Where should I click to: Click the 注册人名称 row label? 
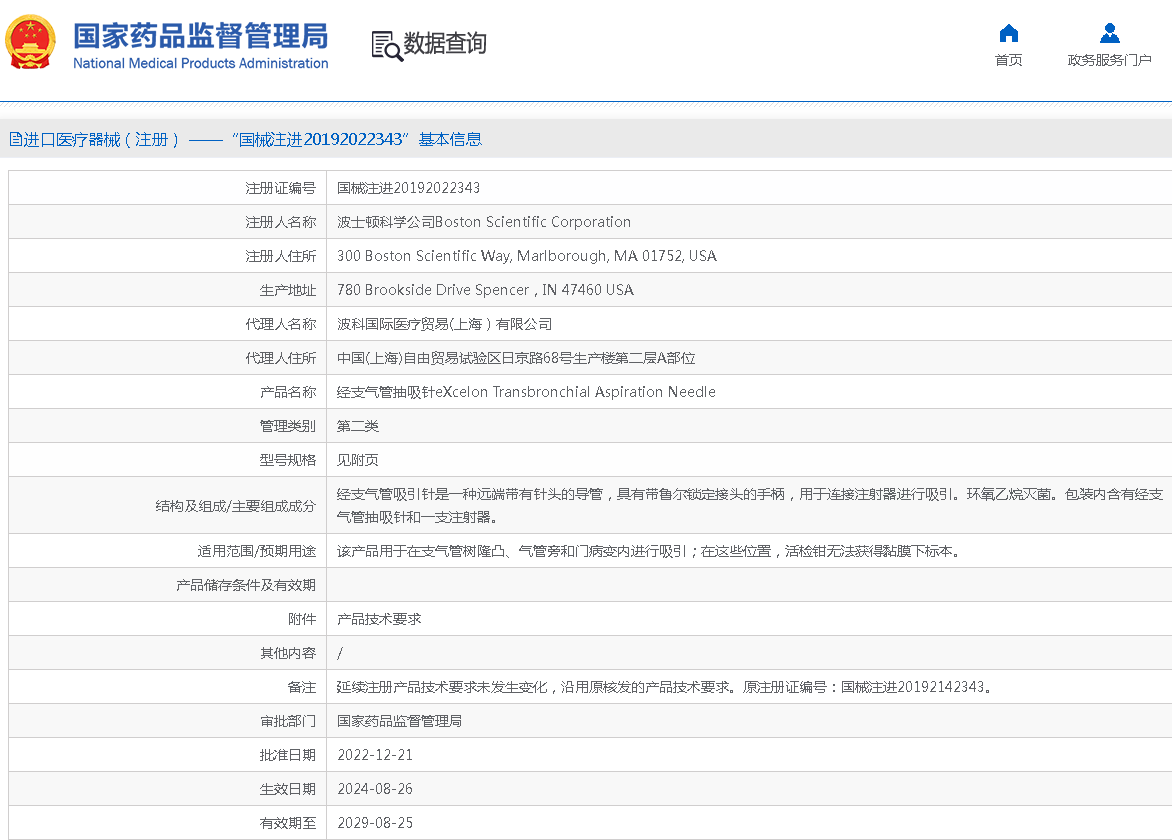[280, 222]
